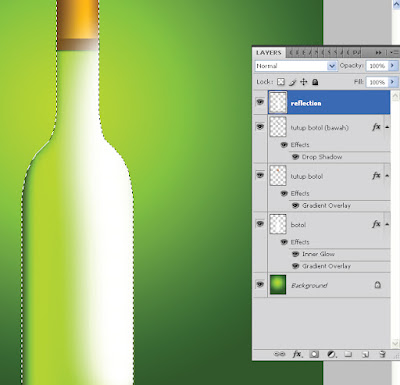Viewport: 400px width, 385px height.
Task: Click the tutup botol (bawah) layer thumbnail
Action: click(x=278, y=127)
